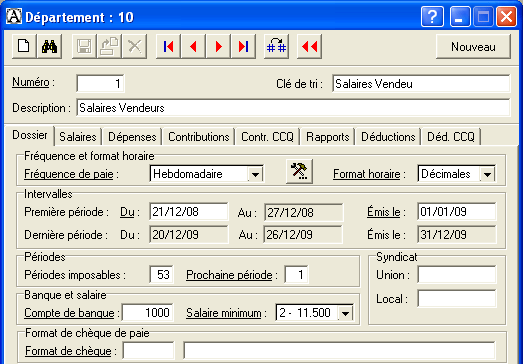
Task: Expand the Fréquence de paie dropdown
Action: 255,174
